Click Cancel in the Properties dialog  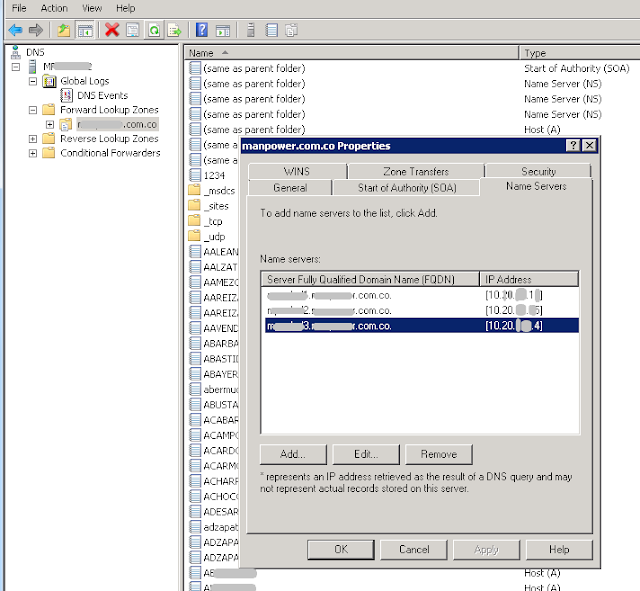(x=414, y=550)
